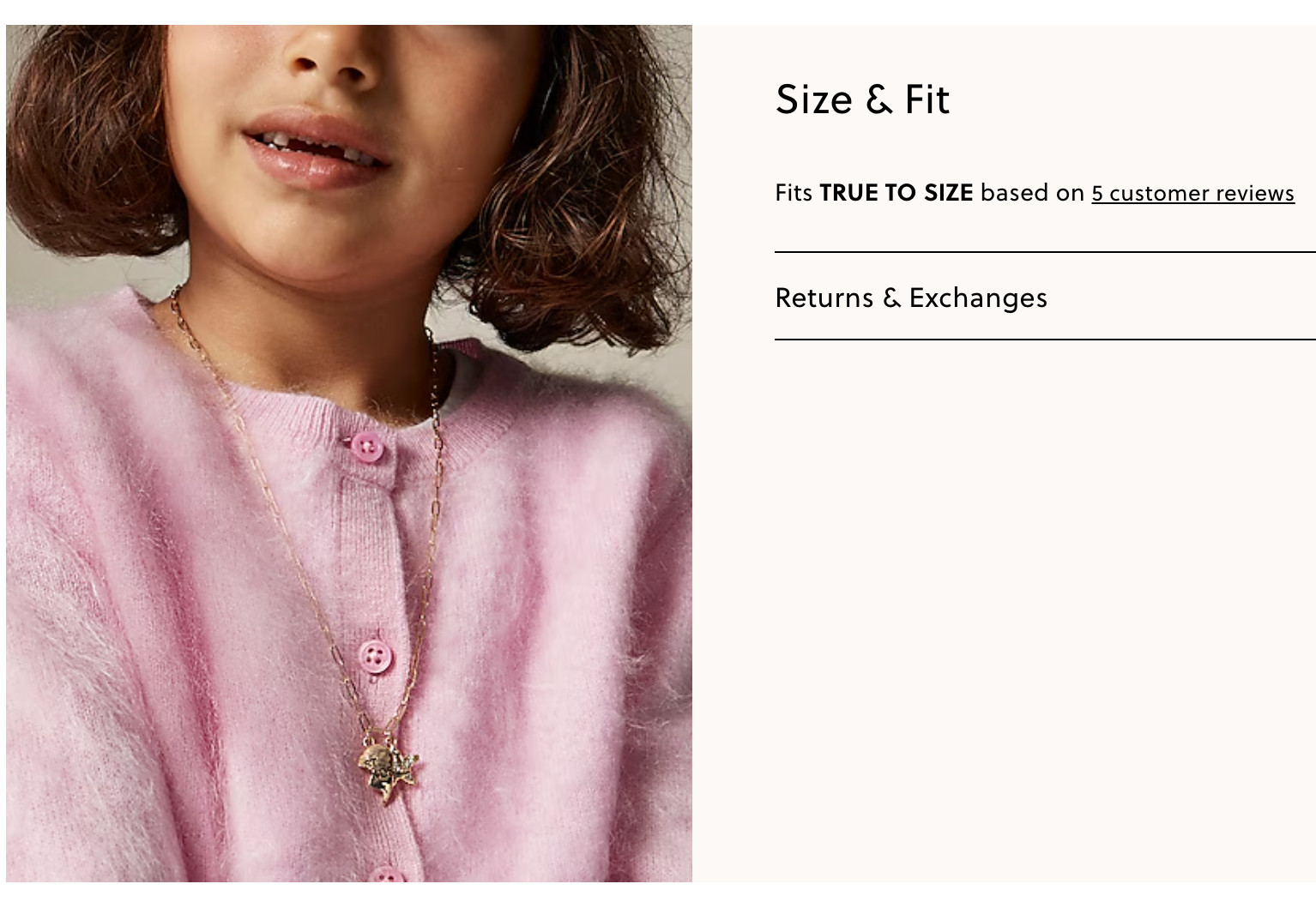The image size is (1316, 902).
Task: Click the partially visible bottom cardigan button
Action: click(386, 875)
